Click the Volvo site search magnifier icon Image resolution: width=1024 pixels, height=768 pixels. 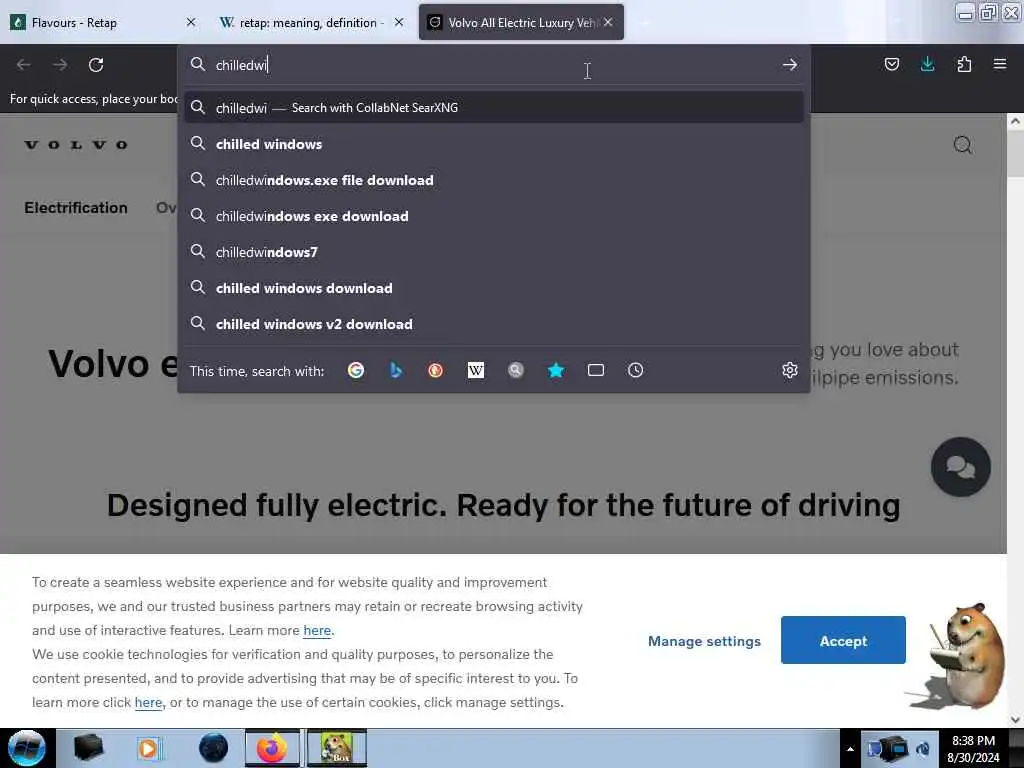[963, 145]
